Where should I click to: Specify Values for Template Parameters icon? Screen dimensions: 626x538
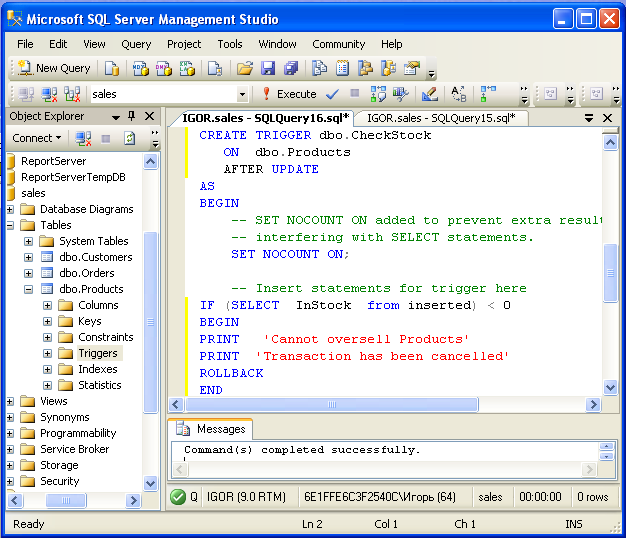click(x=458, y=94)
